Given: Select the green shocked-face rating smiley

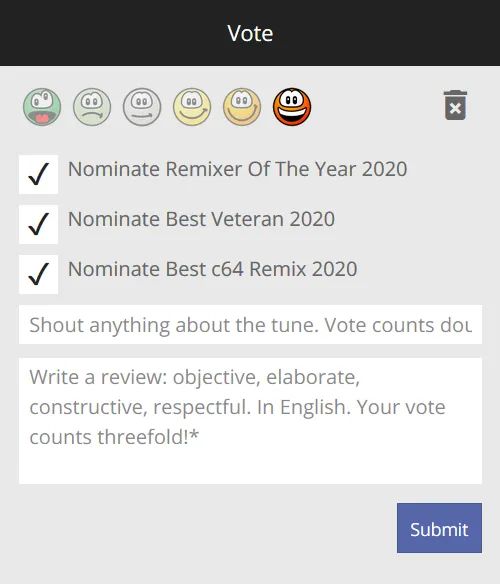Looking at the screenshot, I should [42, 107].
